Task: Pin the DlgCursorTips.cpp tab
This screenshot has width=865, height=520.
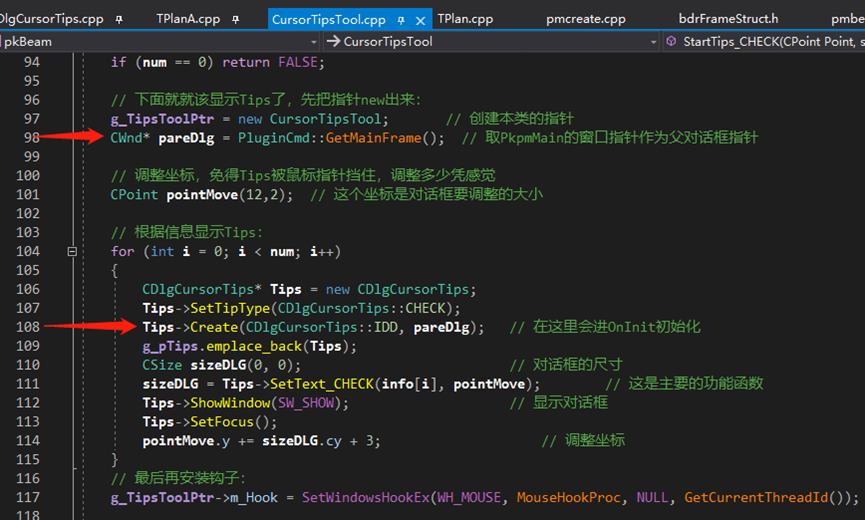Action: 120,19
